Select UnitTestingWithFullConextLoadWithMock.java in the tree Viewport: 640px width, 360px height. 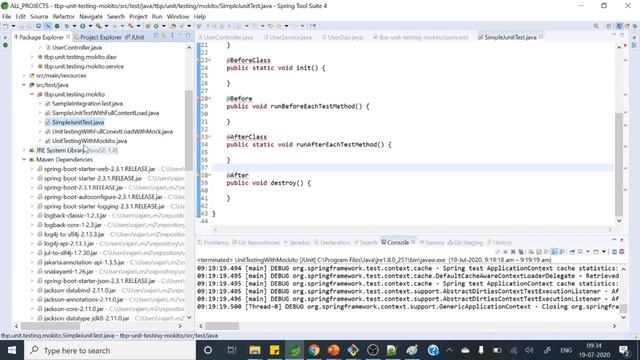pos(112,131)
